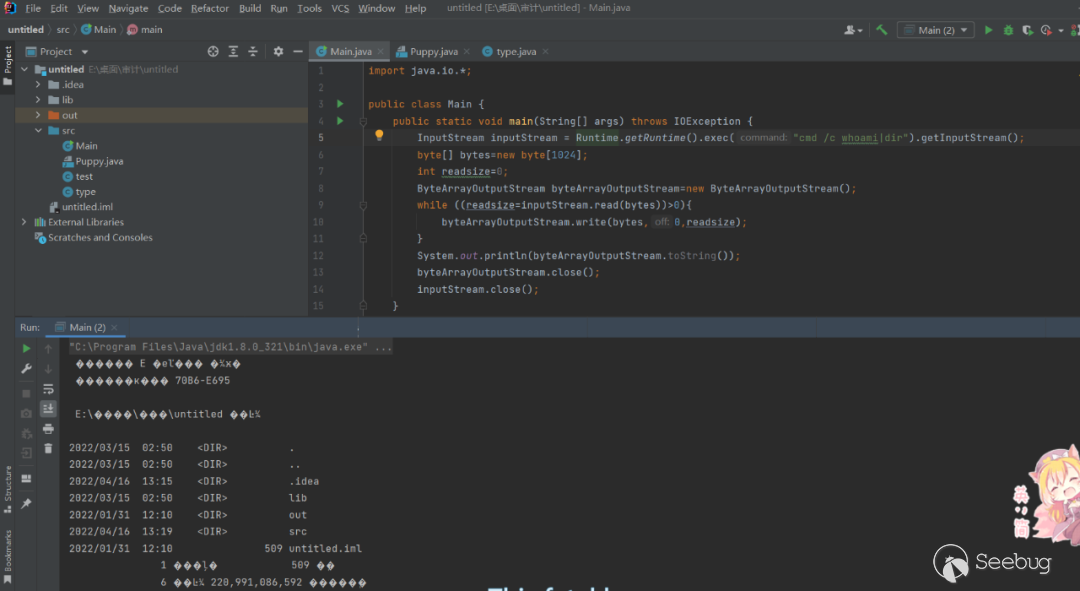Run Main with the green toolbar play button
This screenshot has height=591, width=1080.
(x=989, y=30)
